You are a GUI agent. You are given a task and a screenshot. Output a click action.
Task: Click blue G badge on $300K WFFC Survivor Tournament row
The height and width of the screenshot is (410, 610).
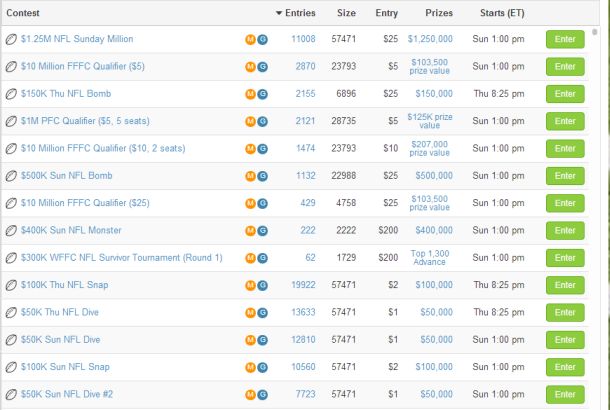coord(263,258)
